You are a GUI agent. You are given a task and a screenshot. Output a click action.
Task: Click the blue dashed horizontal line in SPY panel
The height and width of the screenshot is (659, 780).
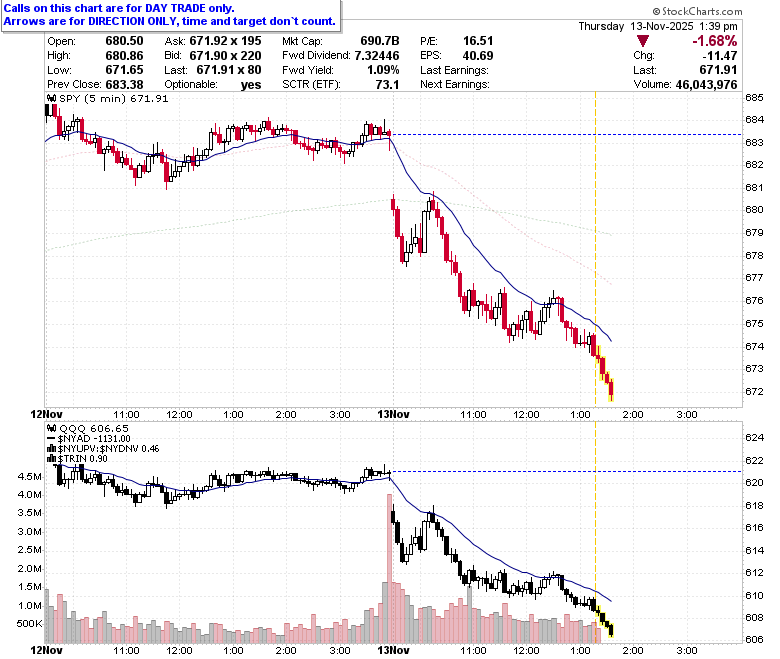pyautogui.click(x=567, y=134)
